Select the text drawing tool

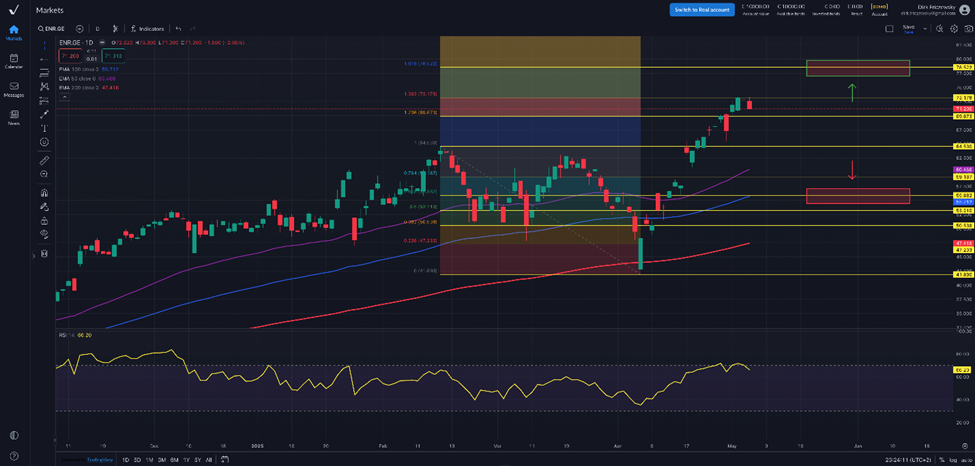[44, 128]
